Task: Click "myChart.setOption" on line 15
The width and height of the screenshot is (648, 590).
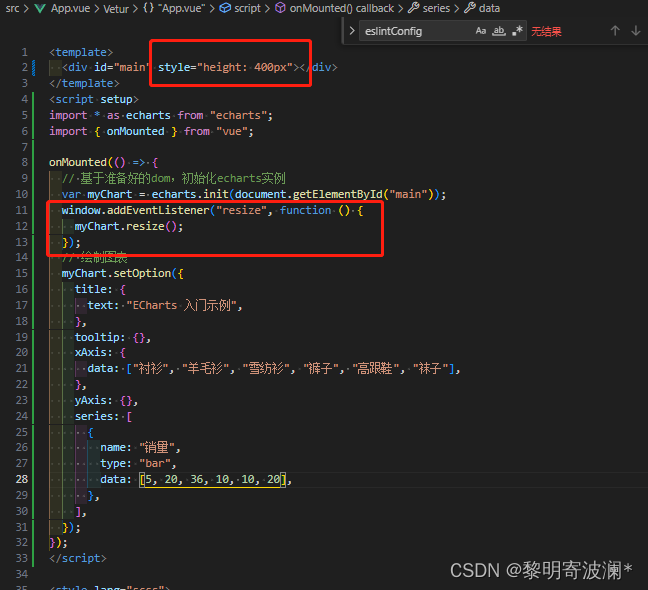Action: coord(116,273)
